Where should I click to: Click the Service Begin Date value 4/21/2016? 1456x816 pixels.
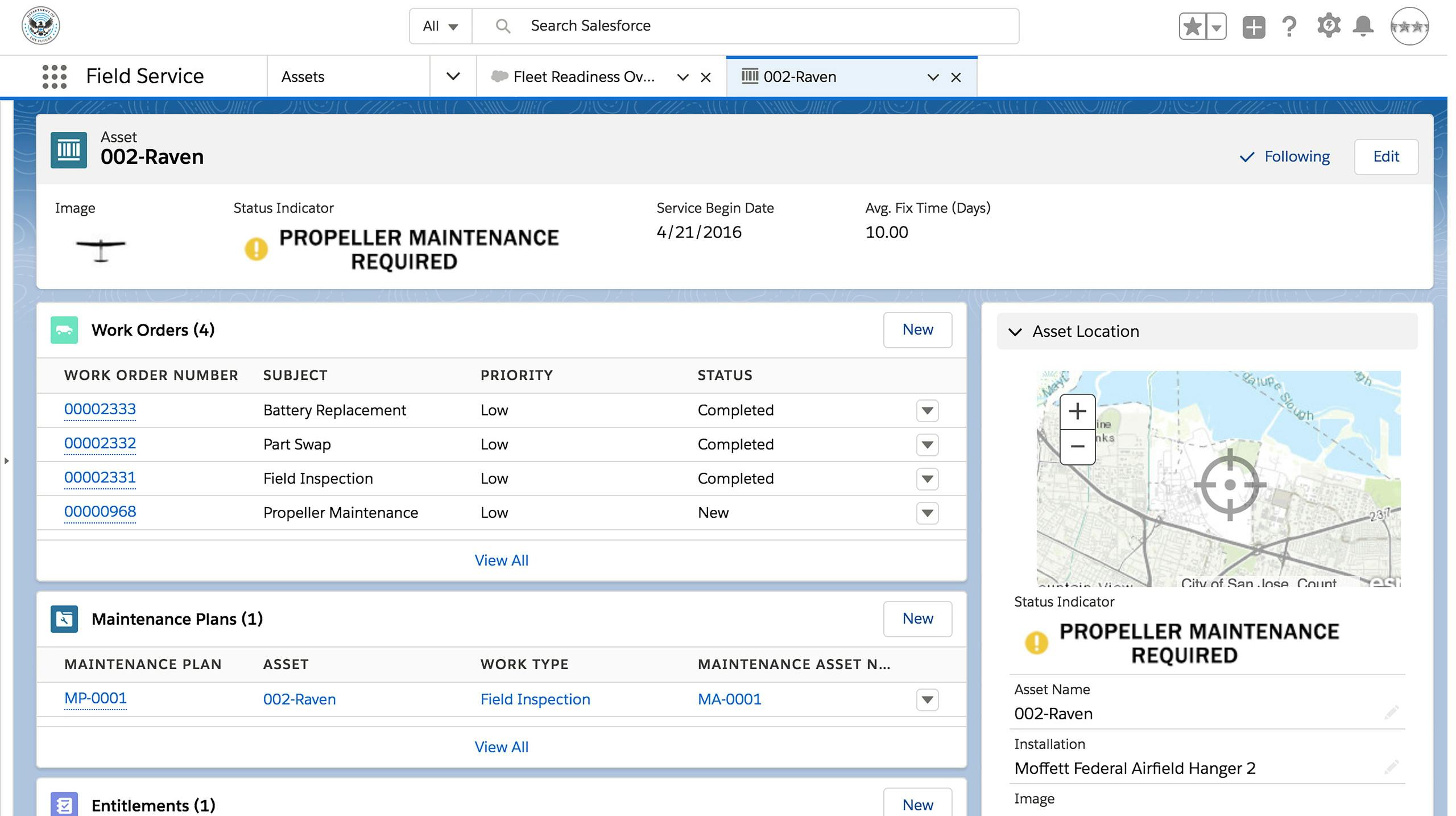(x=699, y=232)
